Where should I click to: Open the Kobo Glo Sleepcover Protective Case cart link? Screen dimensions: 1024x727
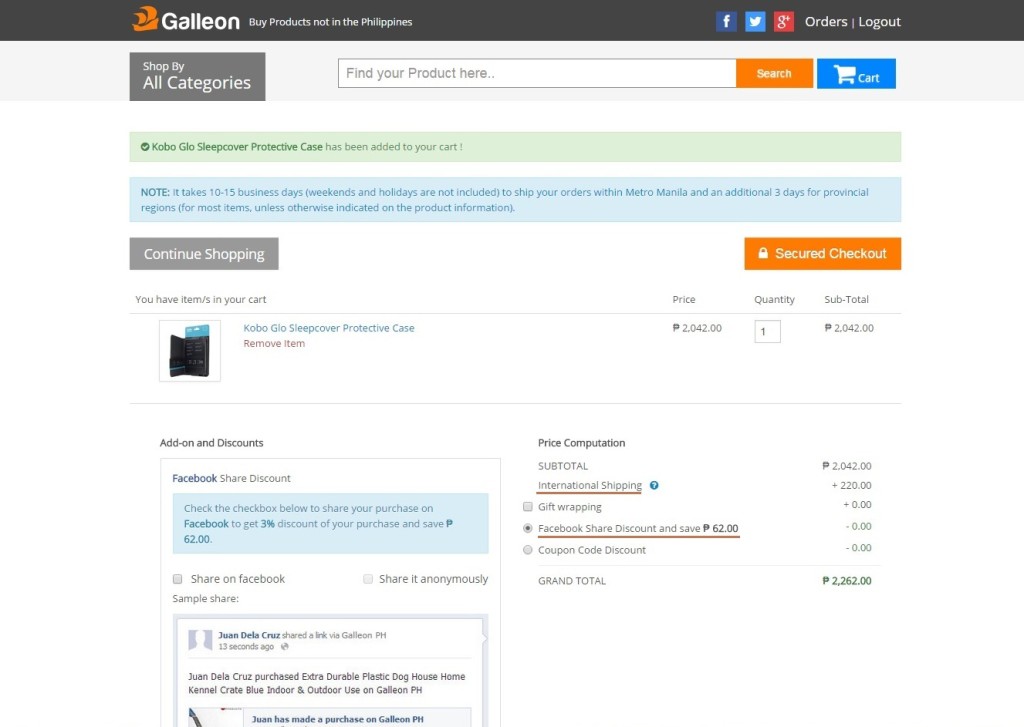tap(328, 328)
